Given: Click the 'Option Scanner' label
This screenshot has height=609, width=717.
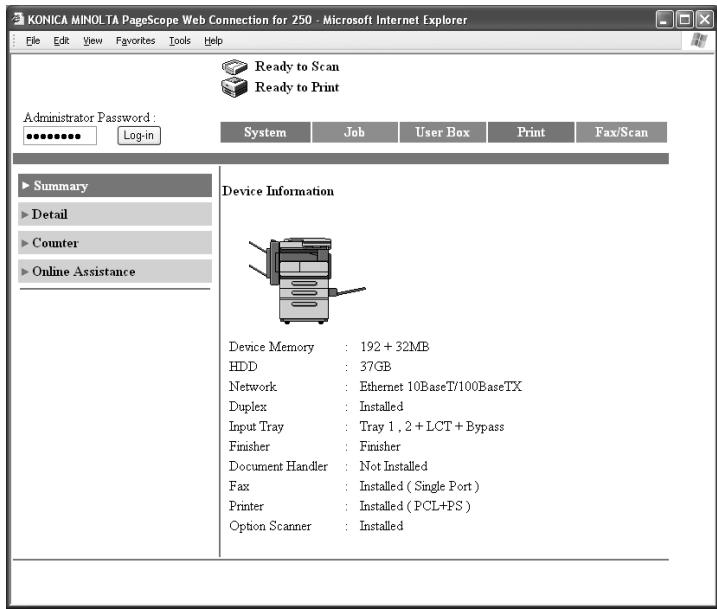Looking at the screenshot, I should (270, 526).
